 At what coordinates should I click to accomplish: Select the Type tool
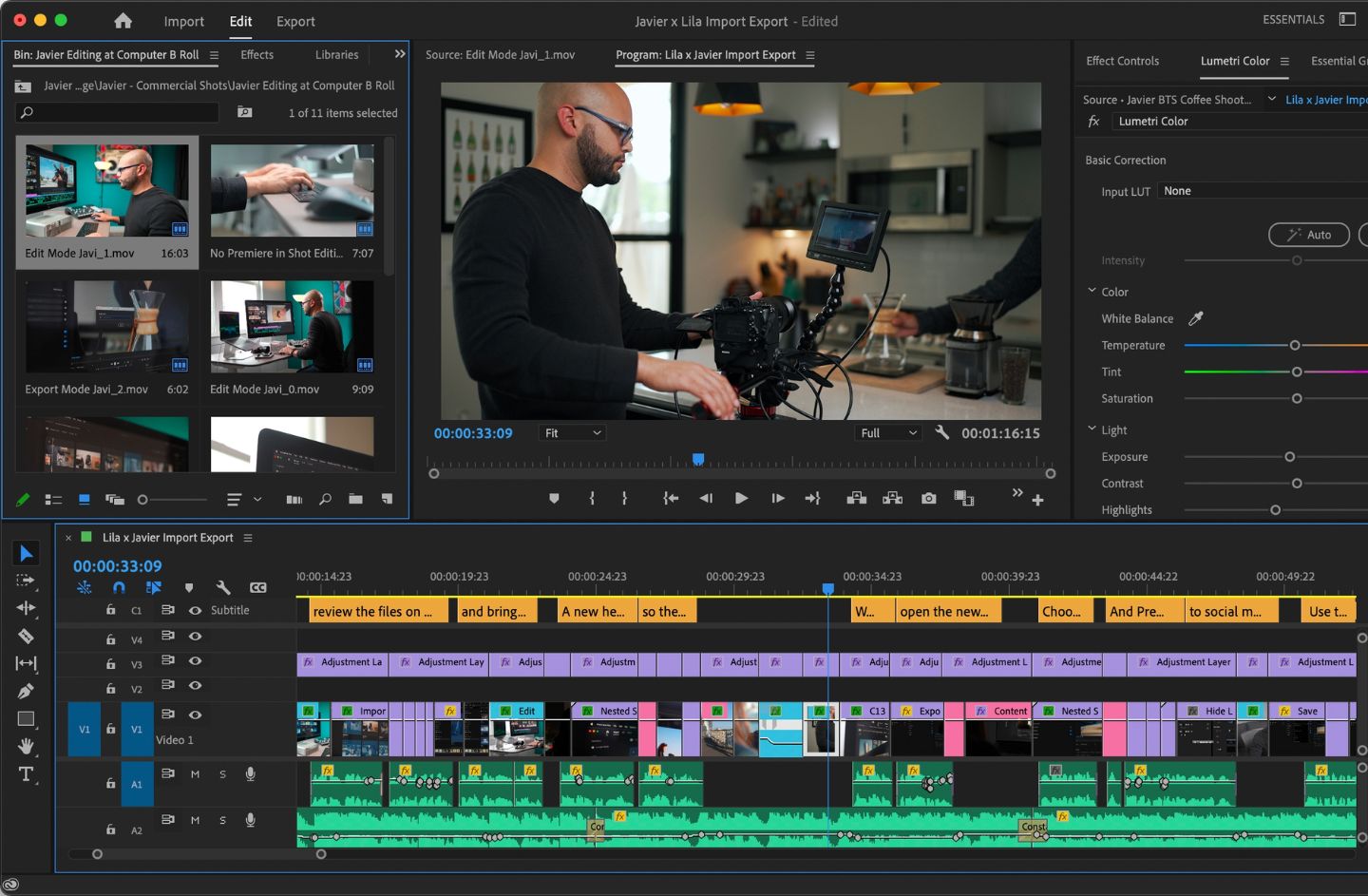[26, 774]
